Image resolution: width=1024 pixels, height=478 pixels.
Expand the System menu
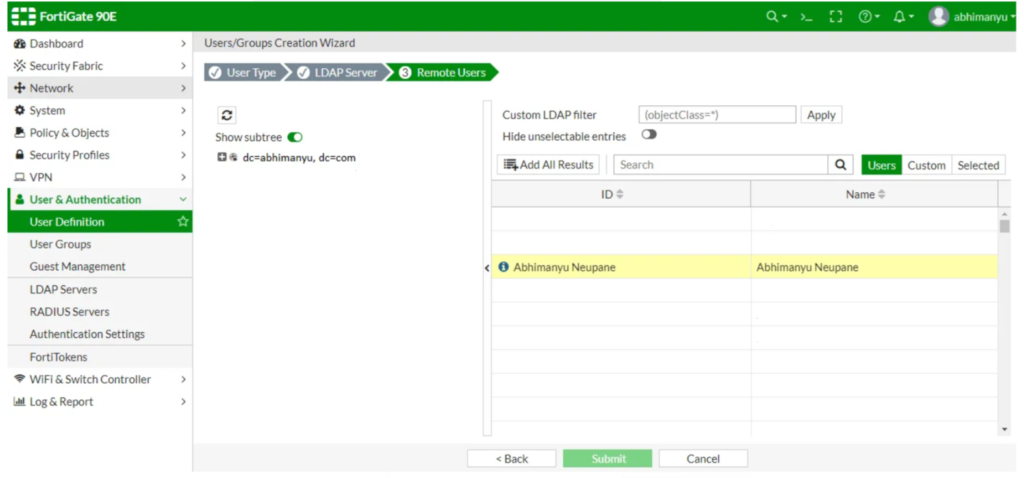click(100, 110)
